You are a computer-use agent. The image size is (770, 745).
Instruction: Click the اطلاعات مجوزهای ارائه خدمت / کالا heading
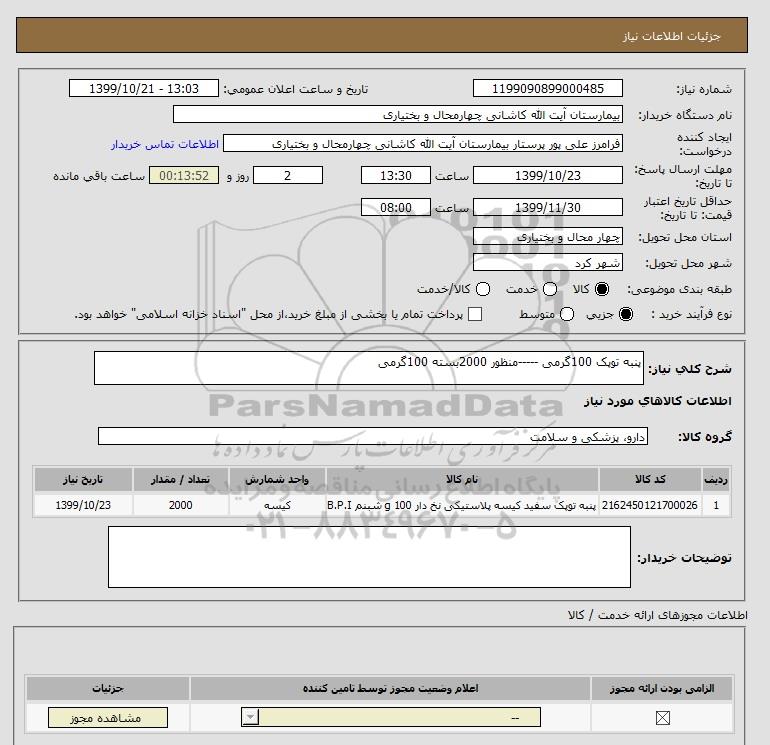(x=658, y=615)
